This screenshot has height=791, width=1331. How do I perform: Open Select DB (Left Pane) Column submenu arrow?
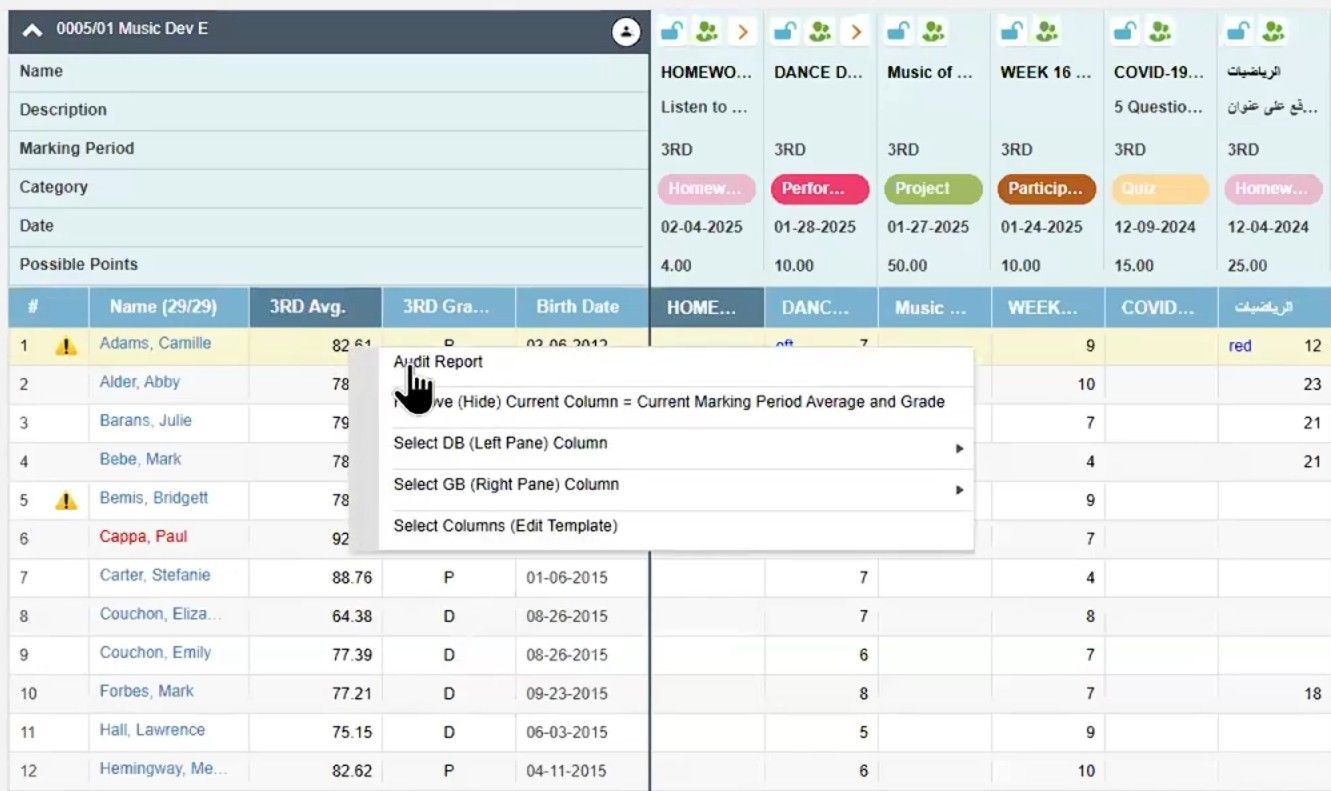click(x=959, y=449)
